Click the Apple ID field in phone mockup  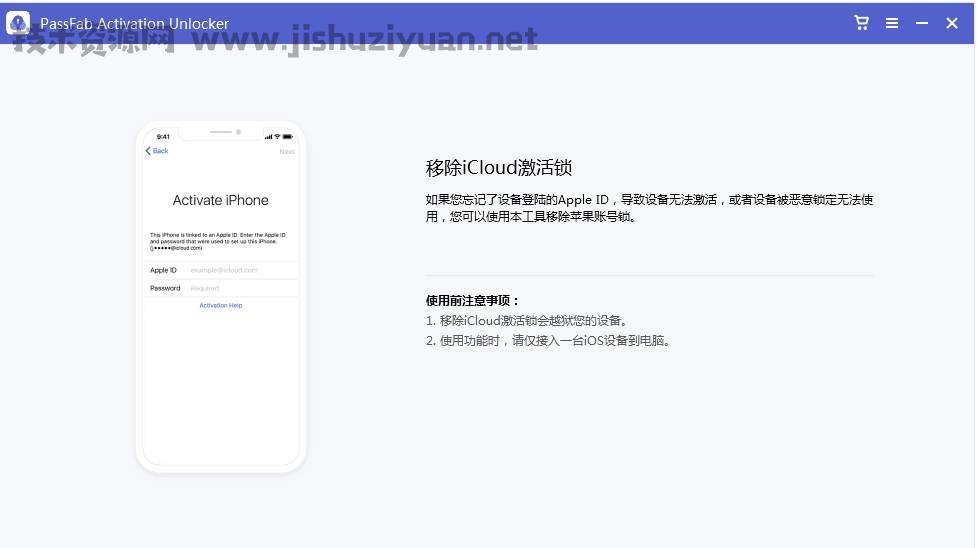221,270
